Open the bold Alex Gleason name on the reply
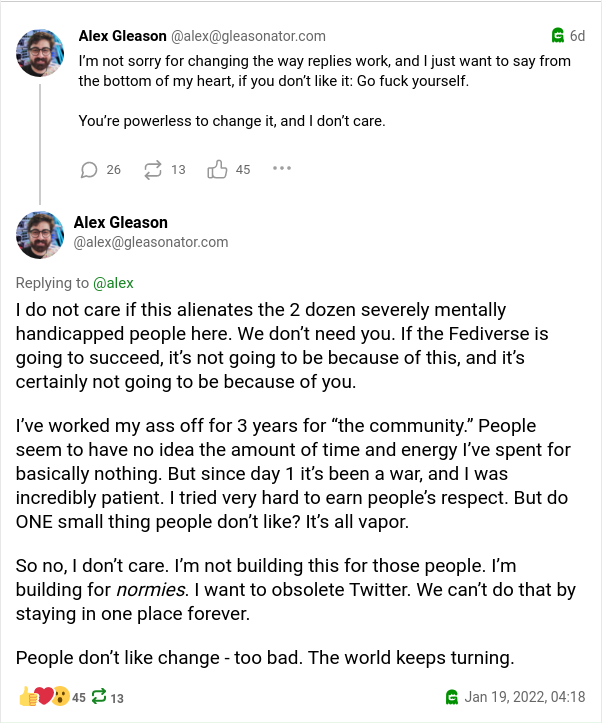Screen dimensions: 602x723 (x=121, y=222)
